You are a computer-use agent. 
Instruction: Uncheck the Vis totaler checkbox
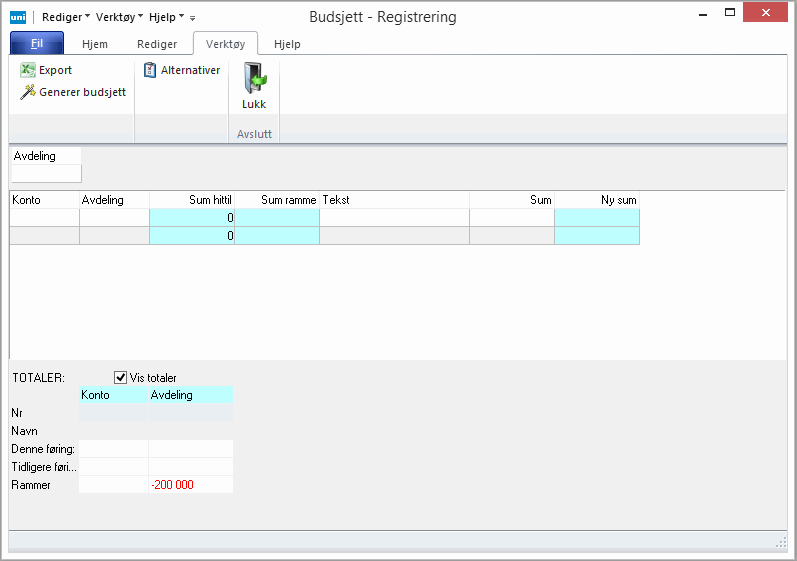pos(121,377)
